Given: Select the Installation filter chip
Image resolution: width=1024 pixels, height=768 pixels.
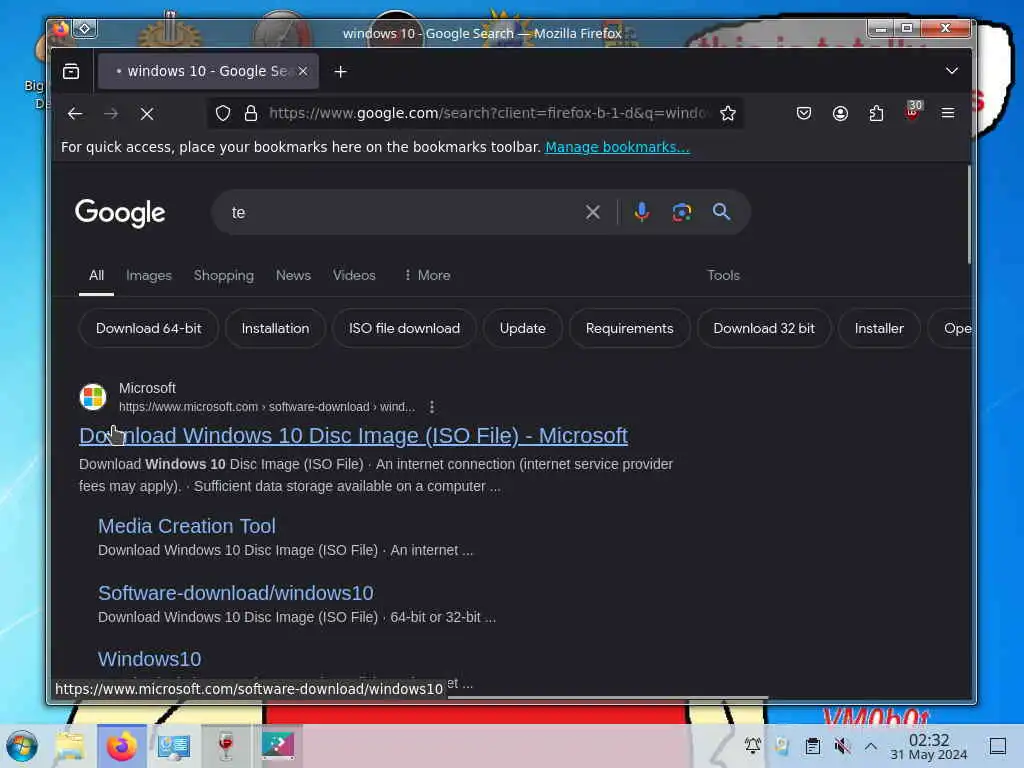Looking at the screenshot, I should pos(276,328).
